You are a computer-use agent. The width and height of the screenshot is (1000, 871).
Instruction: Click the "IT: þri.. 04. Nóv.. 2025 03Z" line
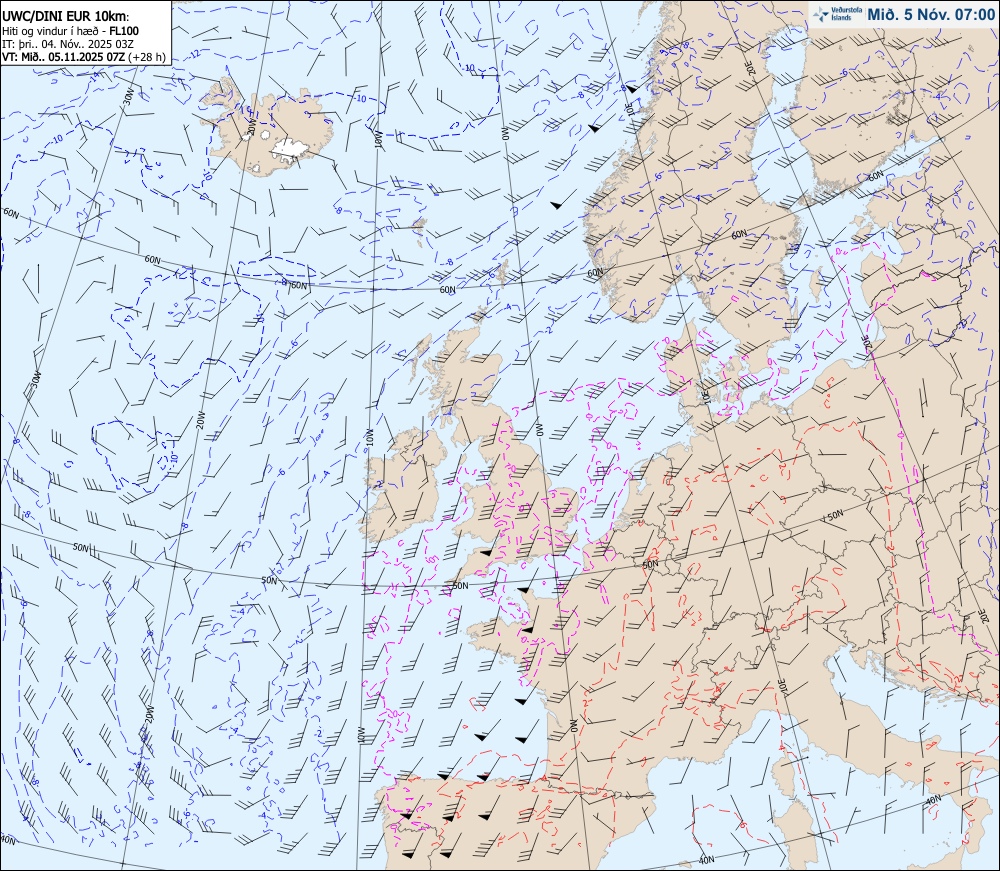tap(68, 44)
